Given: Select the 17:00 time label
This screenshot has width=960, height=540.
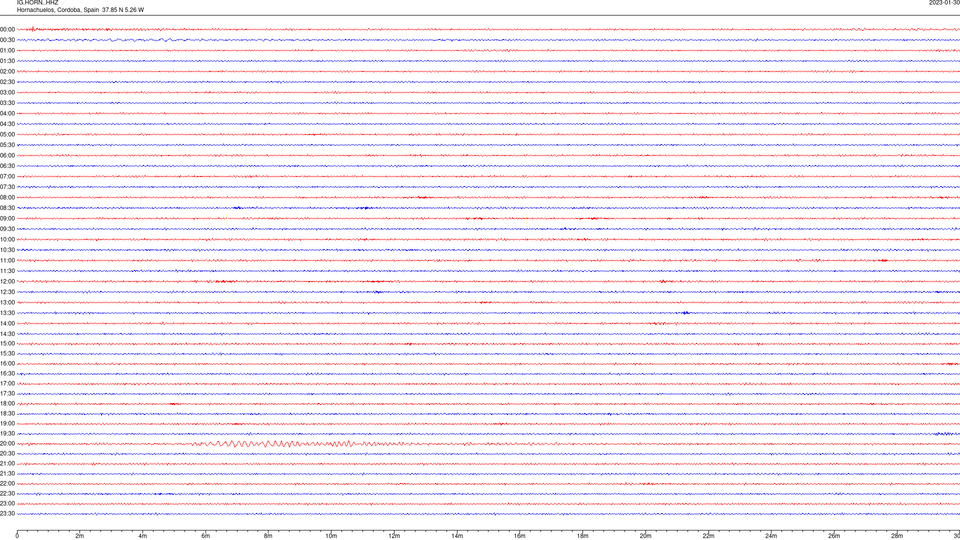Looking at the screenshot, I should coord(7,384).
